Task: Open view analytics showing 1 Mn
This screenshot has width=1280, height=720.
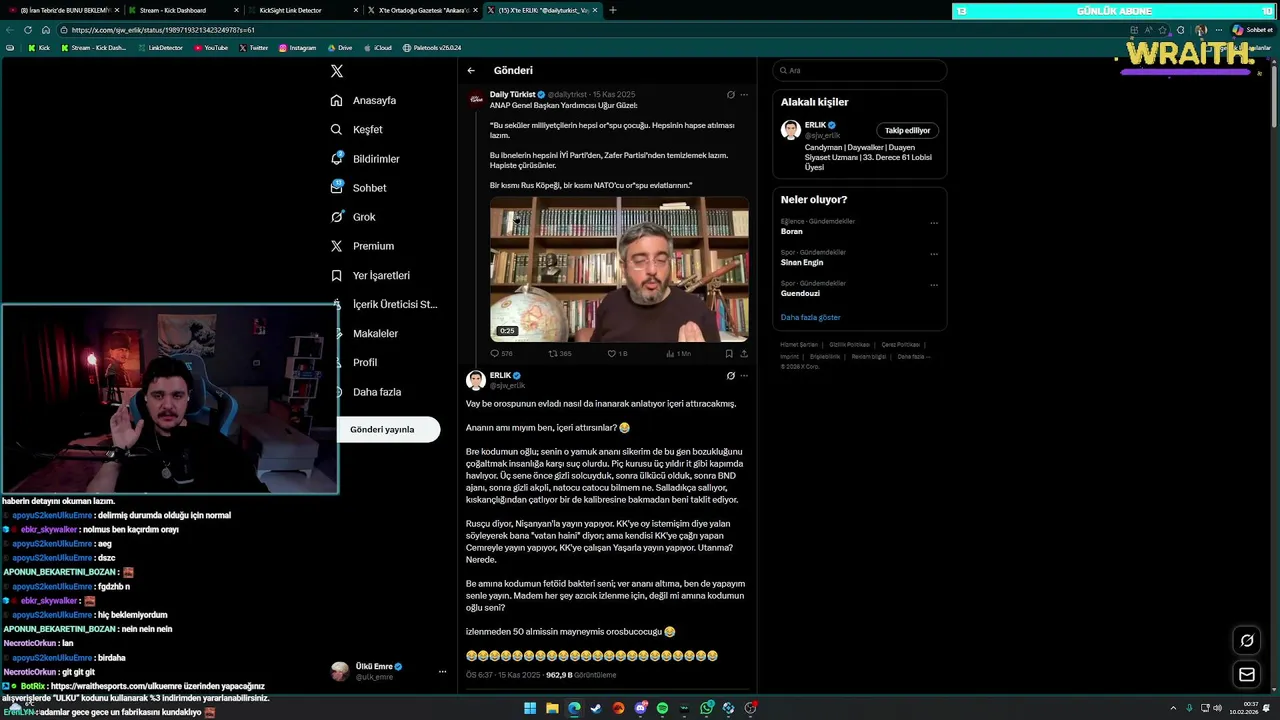Action: tap(678, 353)
